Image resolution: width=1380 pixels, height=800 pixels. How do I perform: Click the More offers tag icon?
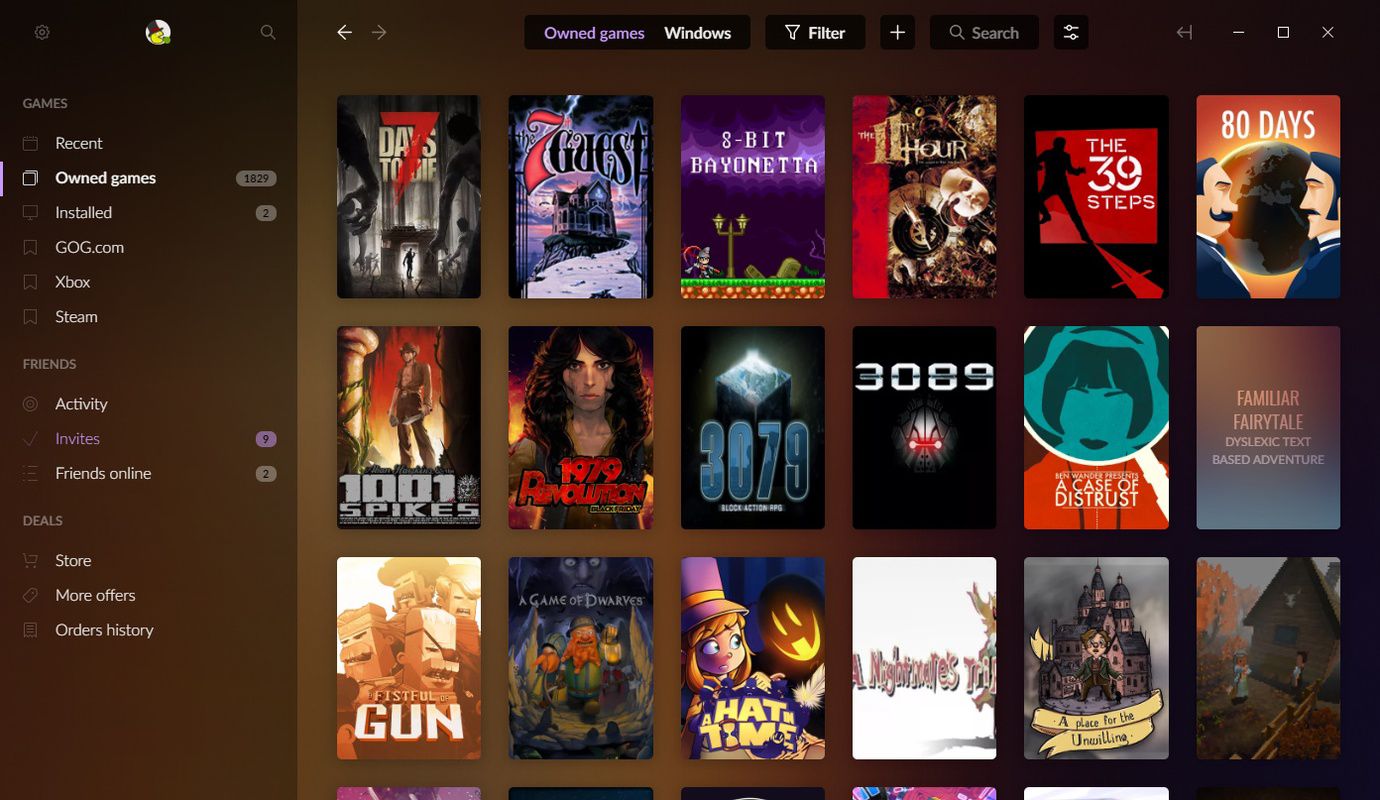(x=31, y=595)
